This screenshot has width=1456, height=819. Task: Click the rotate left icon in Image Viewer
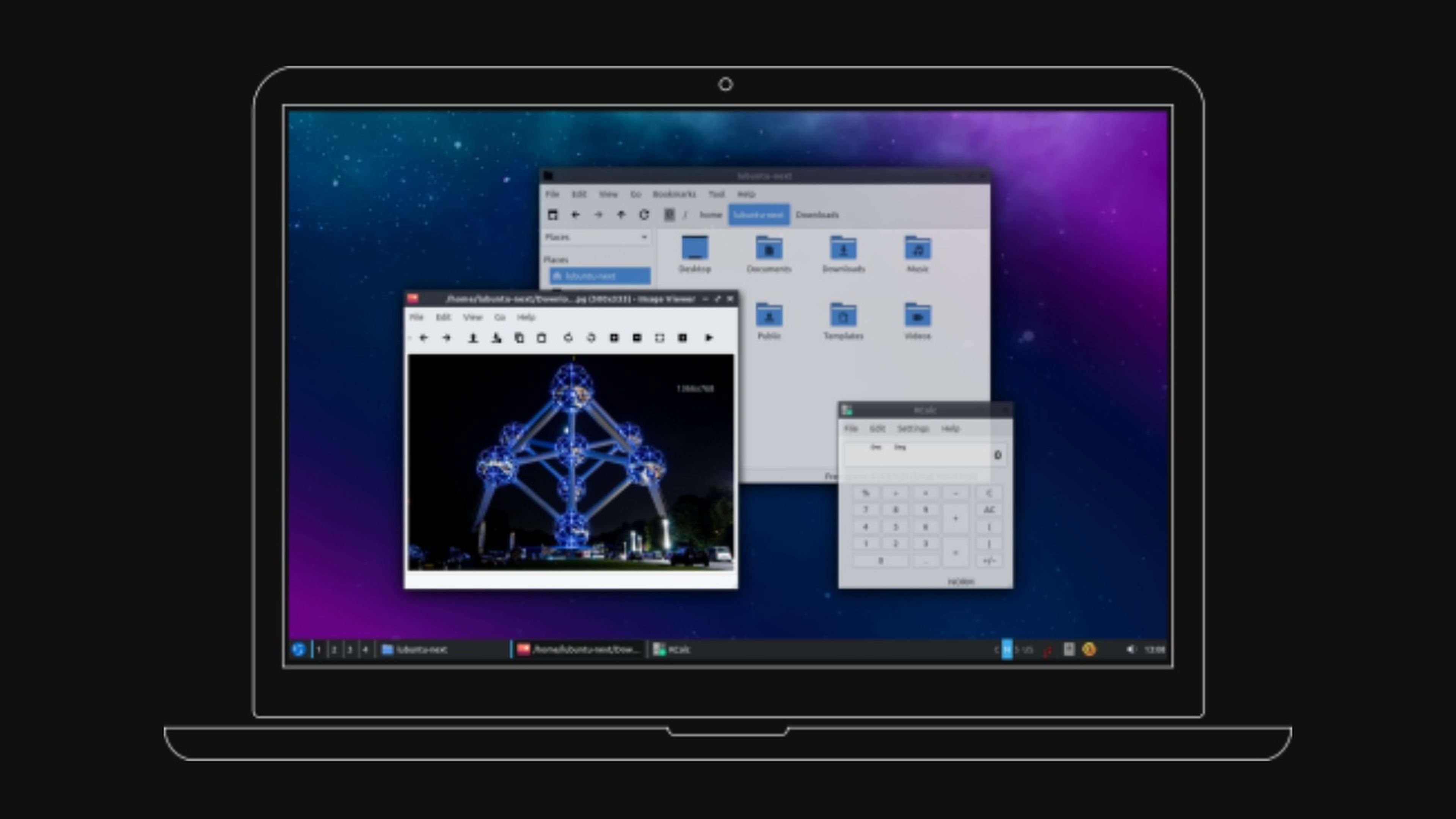568,338
